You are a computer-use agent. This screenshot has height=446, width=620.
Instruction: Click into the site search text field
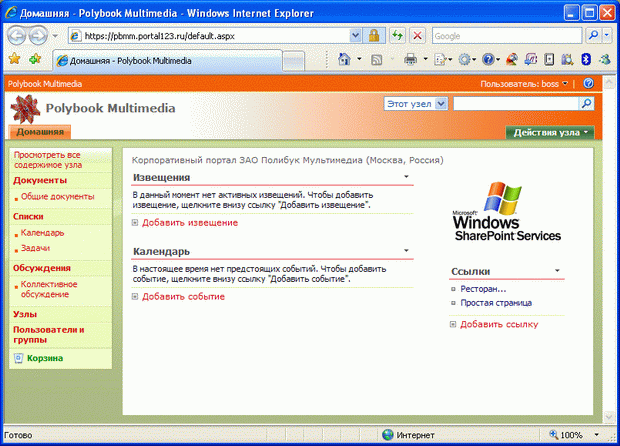pyautogui.click(x=516, y=104)
